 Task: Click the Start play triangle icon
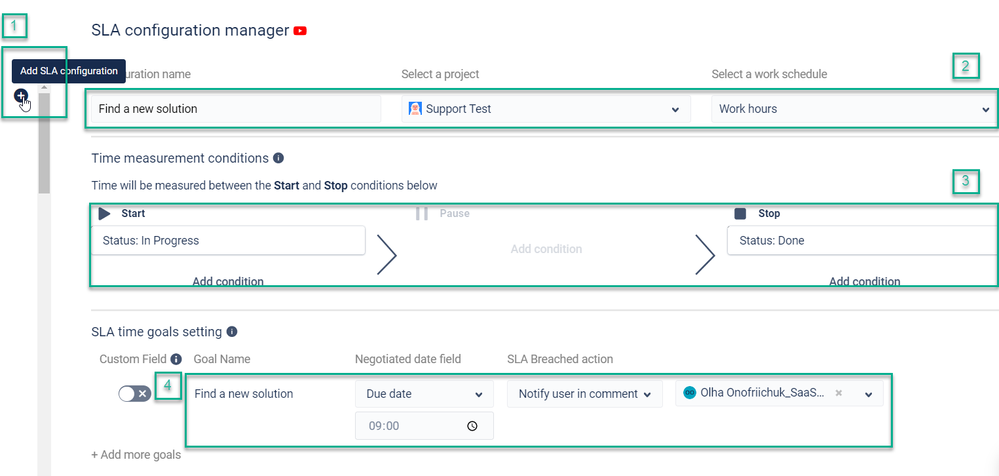click(x=104, y=214)
